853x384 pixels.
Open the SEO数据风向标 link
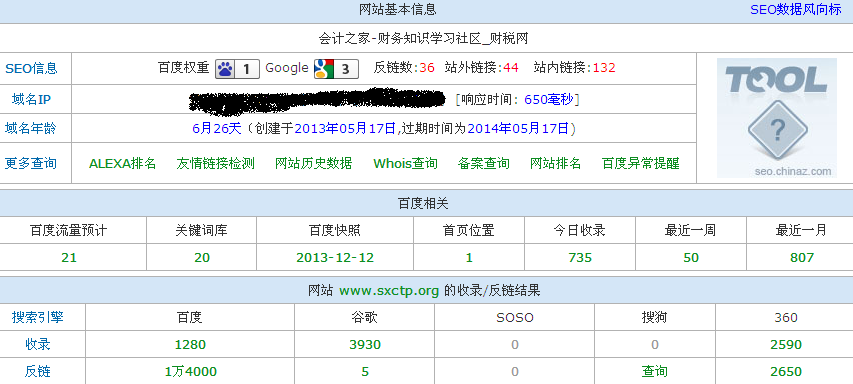[795, 10]
